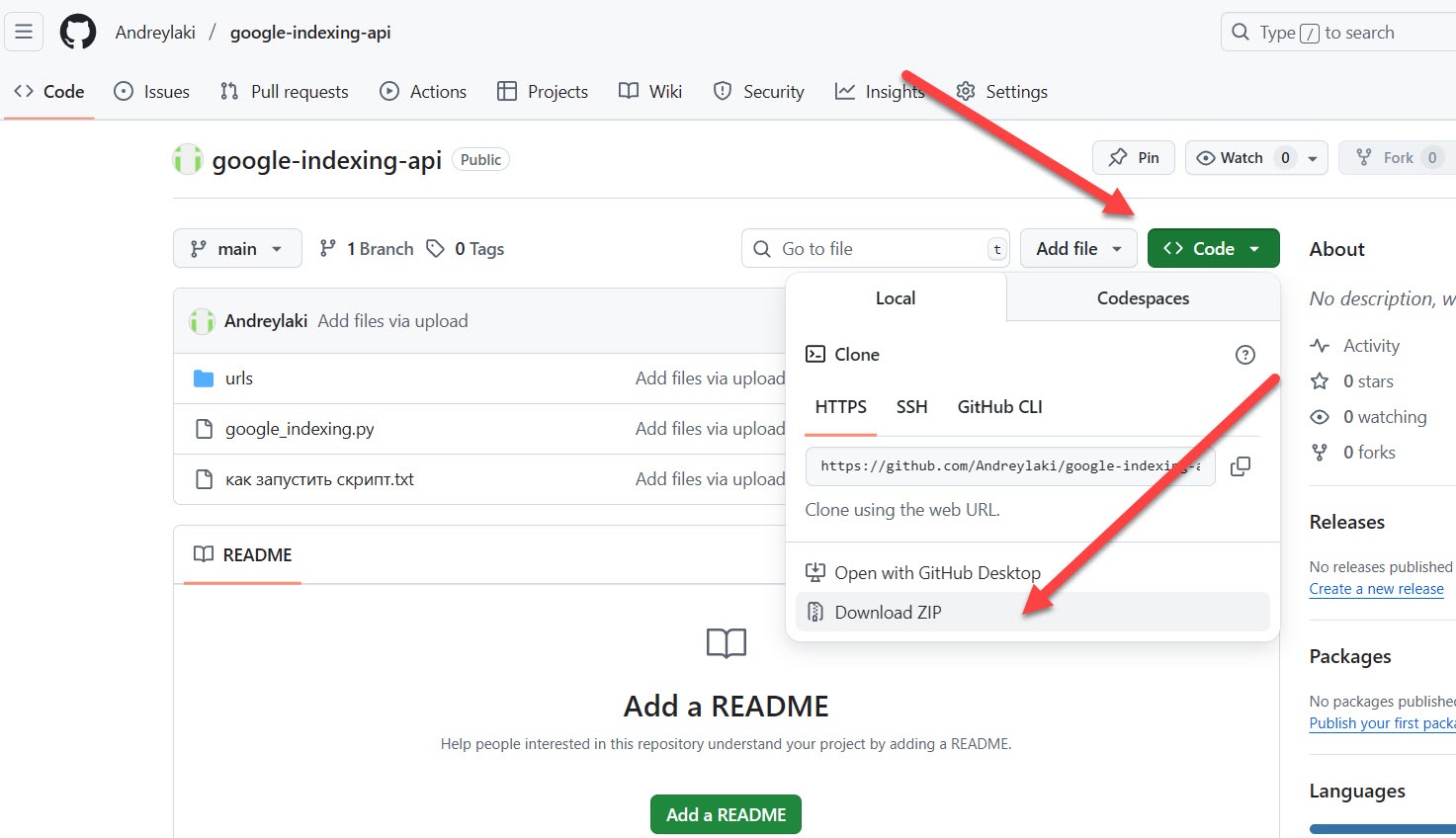Click the Go to file search field
Image resolution: width=1456 pixels, height=838 pixels.
(876, 249)
